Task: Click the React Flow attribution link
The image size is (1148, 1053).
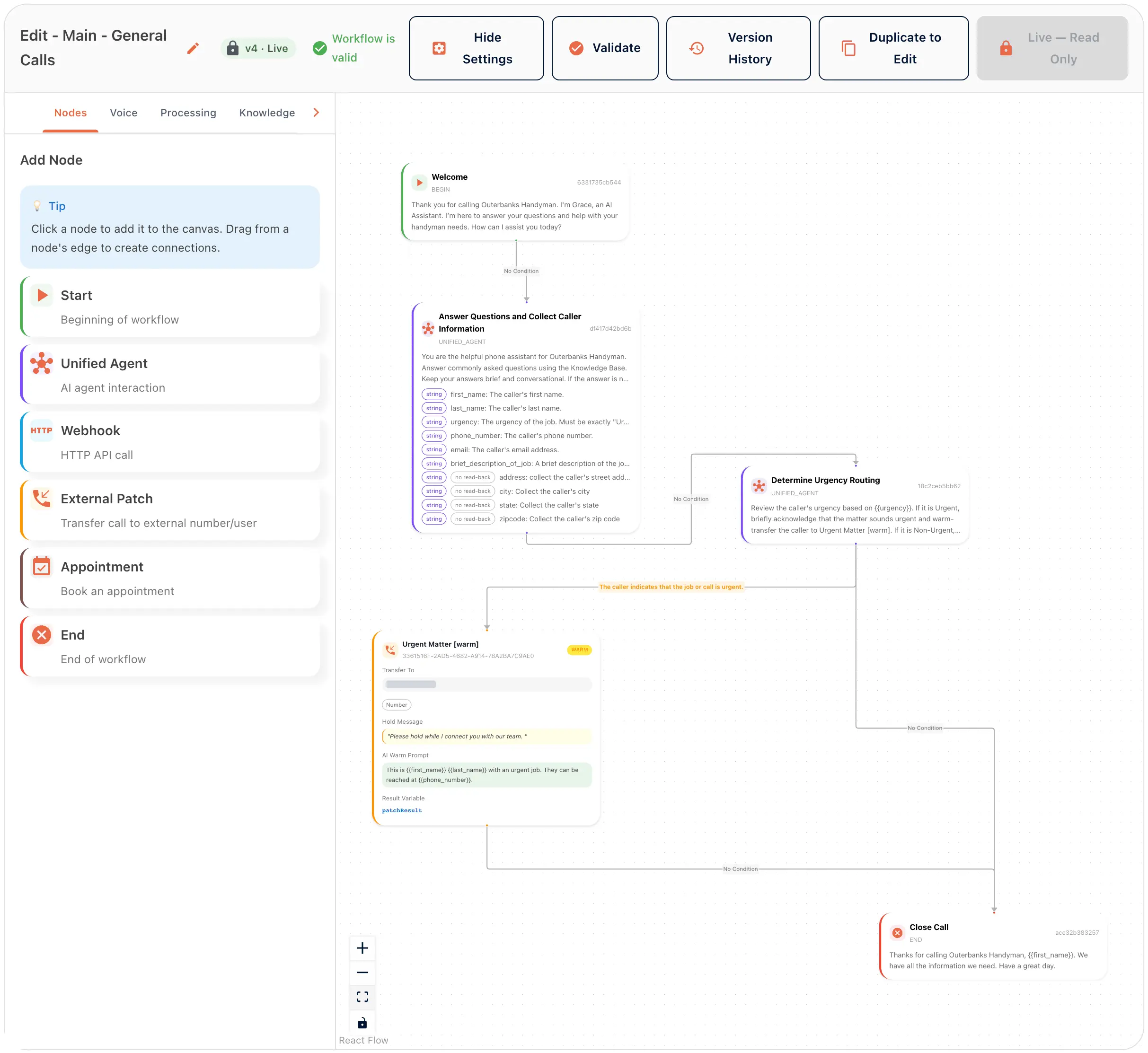Action: pos(364,1041)
